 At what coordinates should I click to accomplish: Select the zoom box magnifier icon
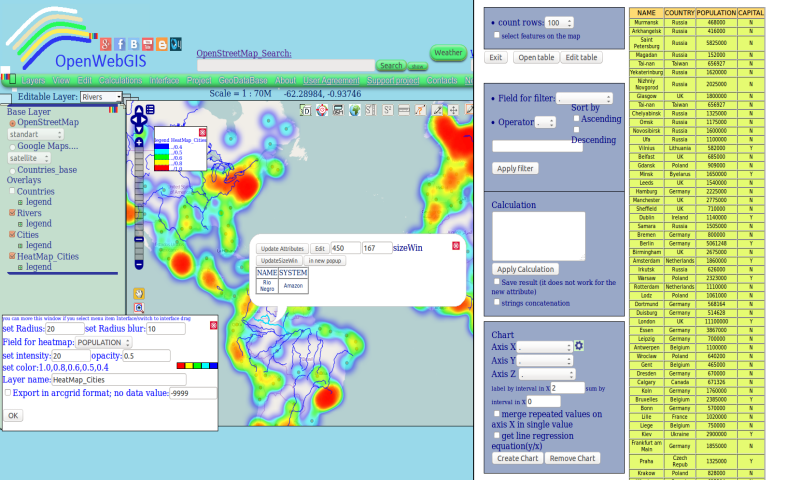point(139,308)
